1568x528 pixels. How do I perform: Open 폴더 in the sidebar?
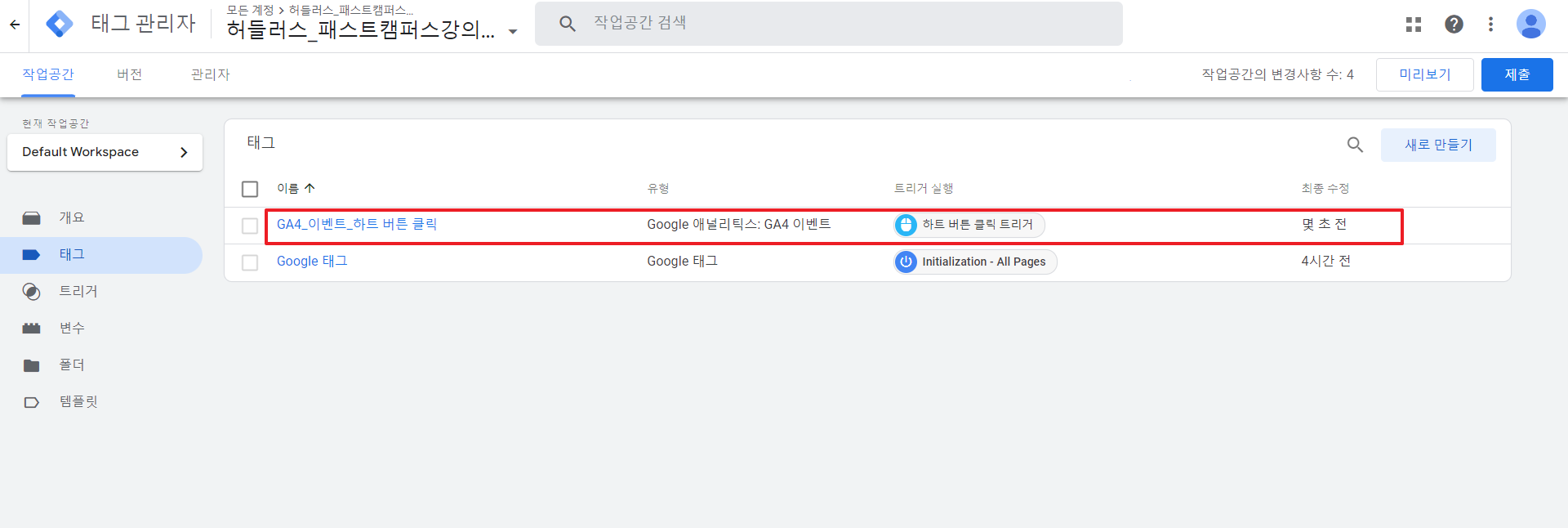pyautogui.click(x=72, y=365)
